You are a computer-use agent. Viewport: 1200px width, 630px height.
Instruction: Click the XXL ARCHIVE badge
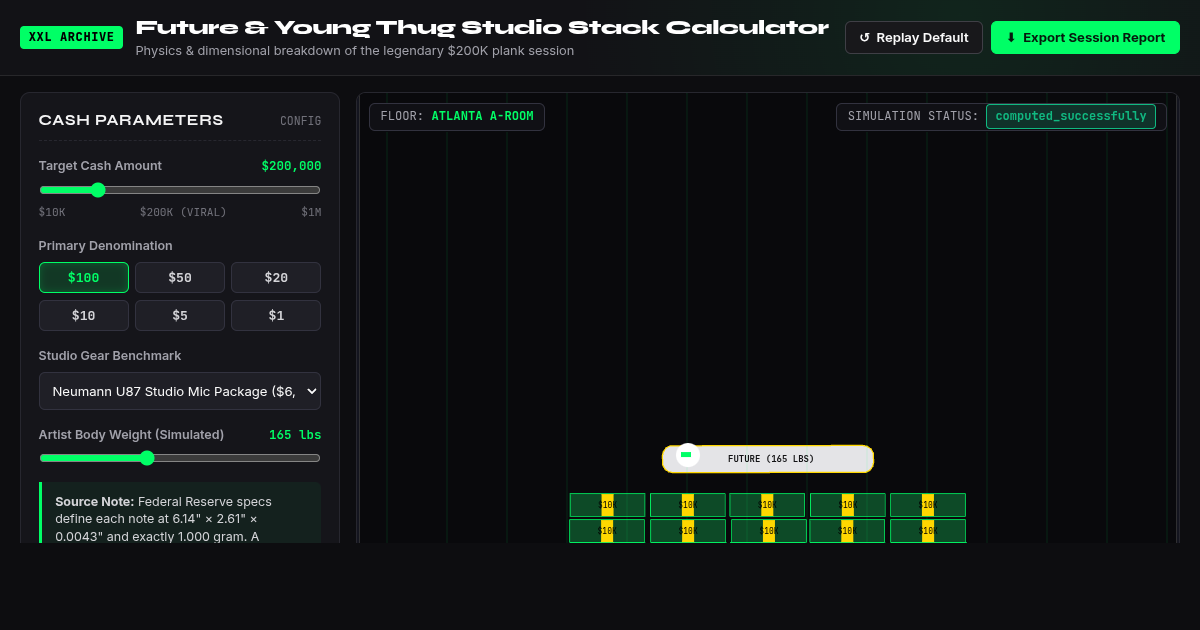point(71,38)
